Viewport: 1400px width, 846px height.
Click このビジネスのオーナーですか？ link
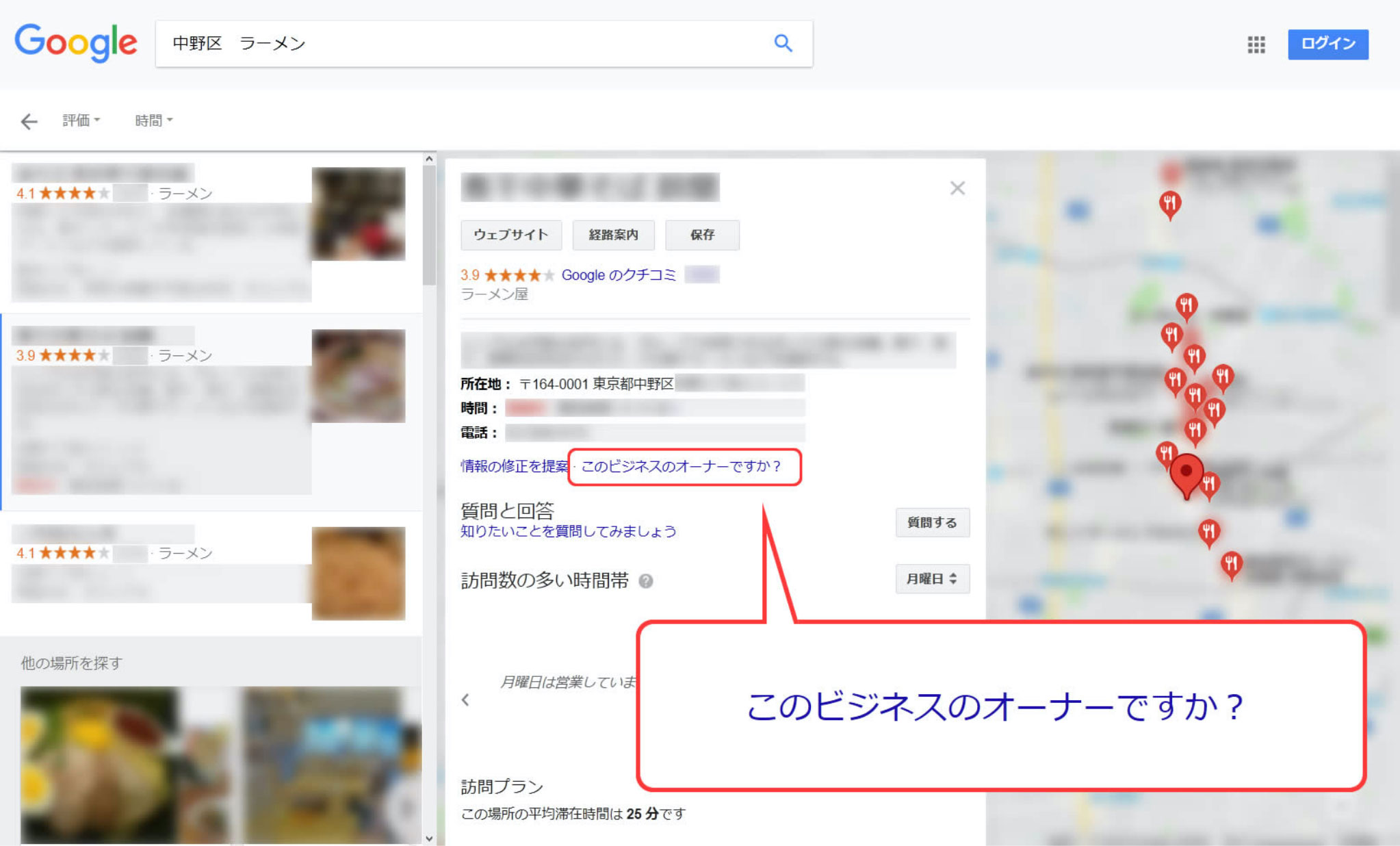coord(681,466)
